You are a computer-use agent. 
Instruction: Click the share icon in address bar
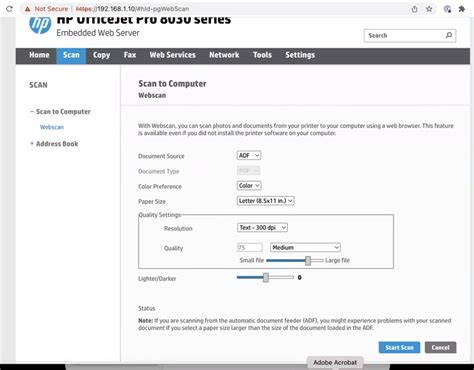[x=414, y=9]
